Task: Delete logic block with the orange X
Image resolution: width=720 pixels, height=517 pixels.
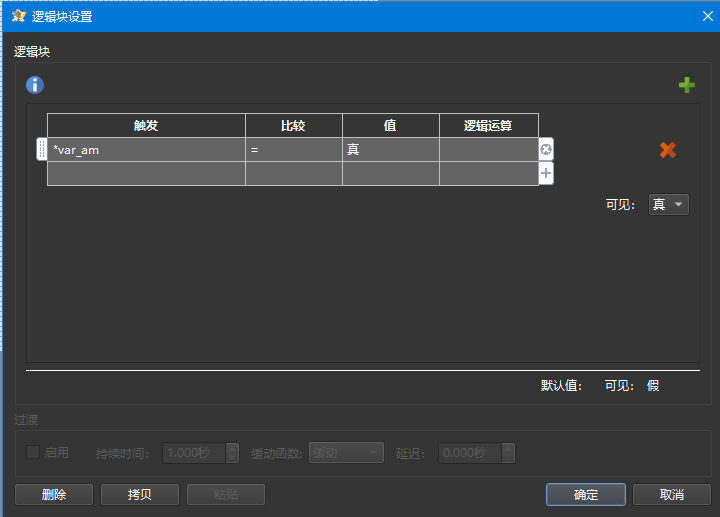Action: [x=667, y=150]
